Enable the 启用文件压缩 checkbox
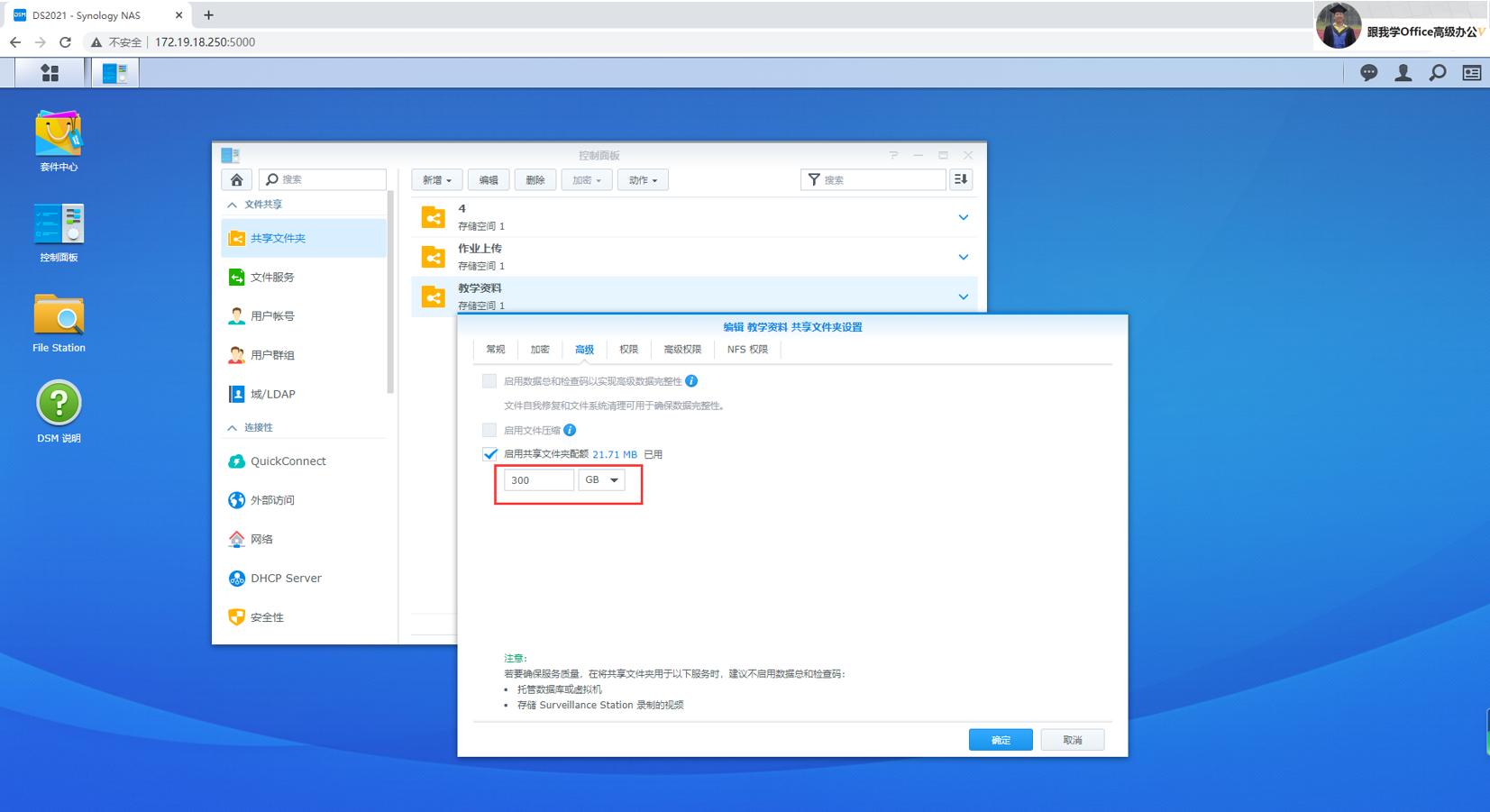The height and width of the screenshot is (812, 1490). (x=488, y=430)
